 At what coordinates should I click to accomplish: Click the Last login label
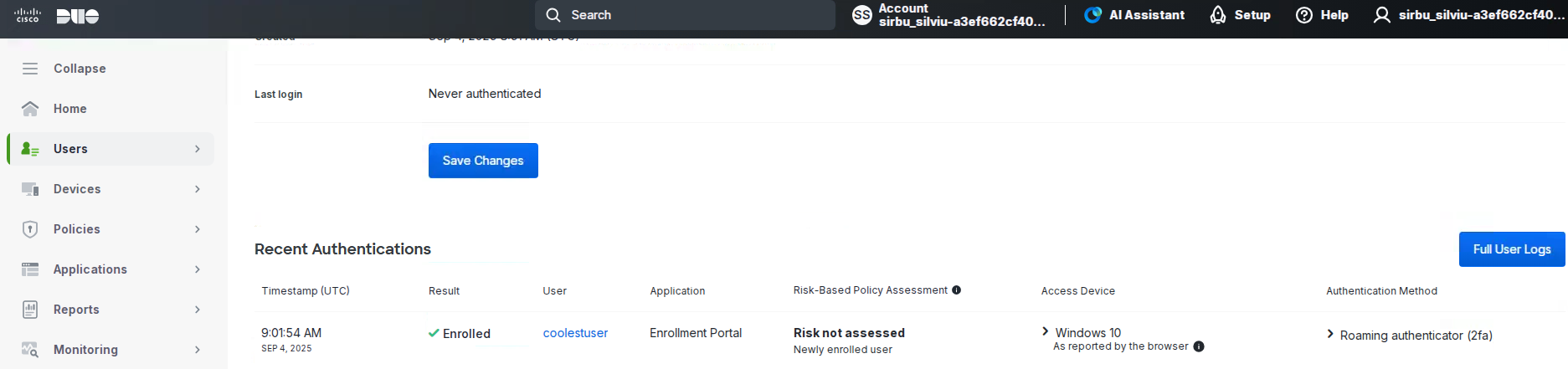tap(279, 95)
